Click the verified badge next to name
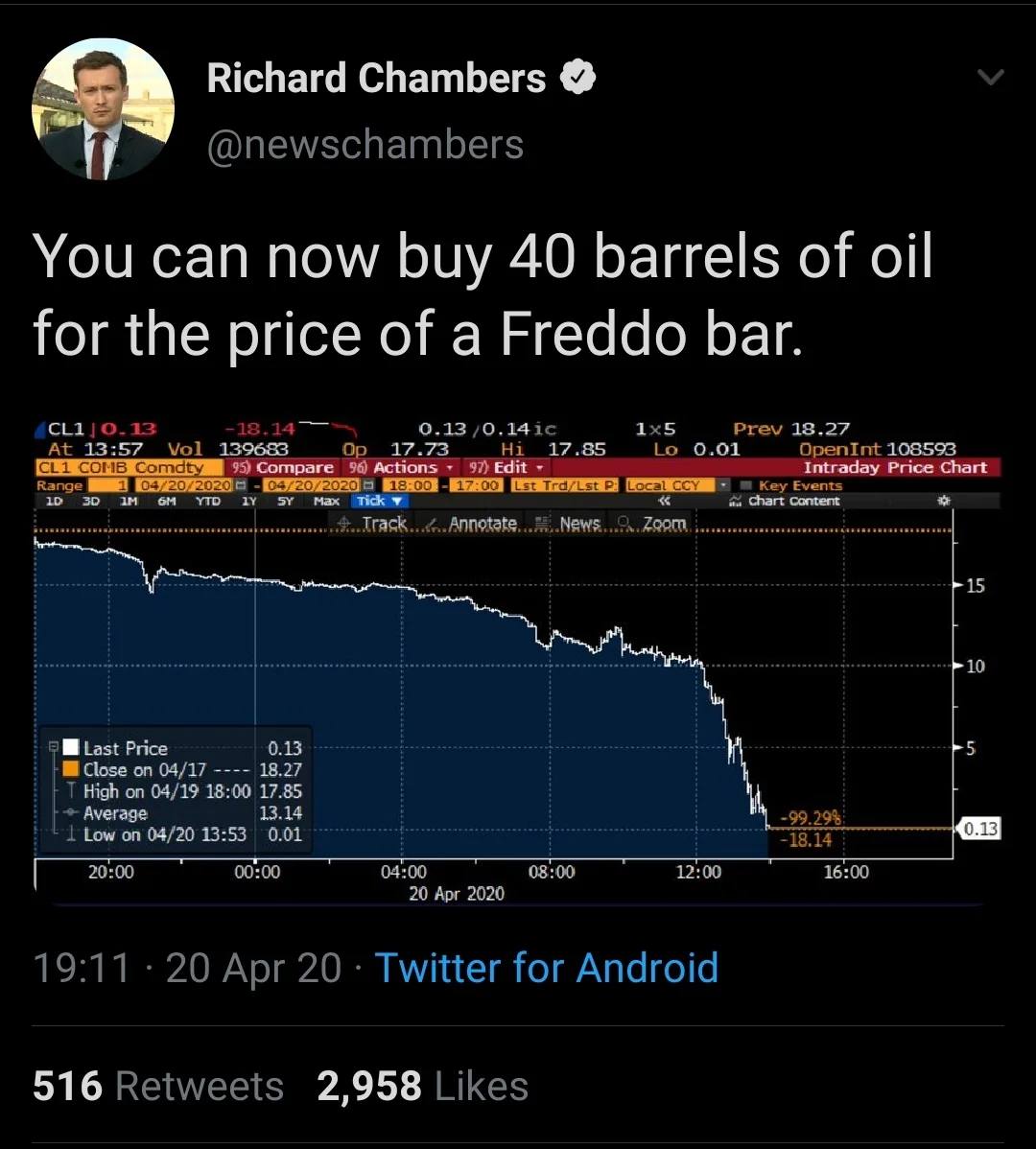The image size is (1036, 1149). point(578,77)
